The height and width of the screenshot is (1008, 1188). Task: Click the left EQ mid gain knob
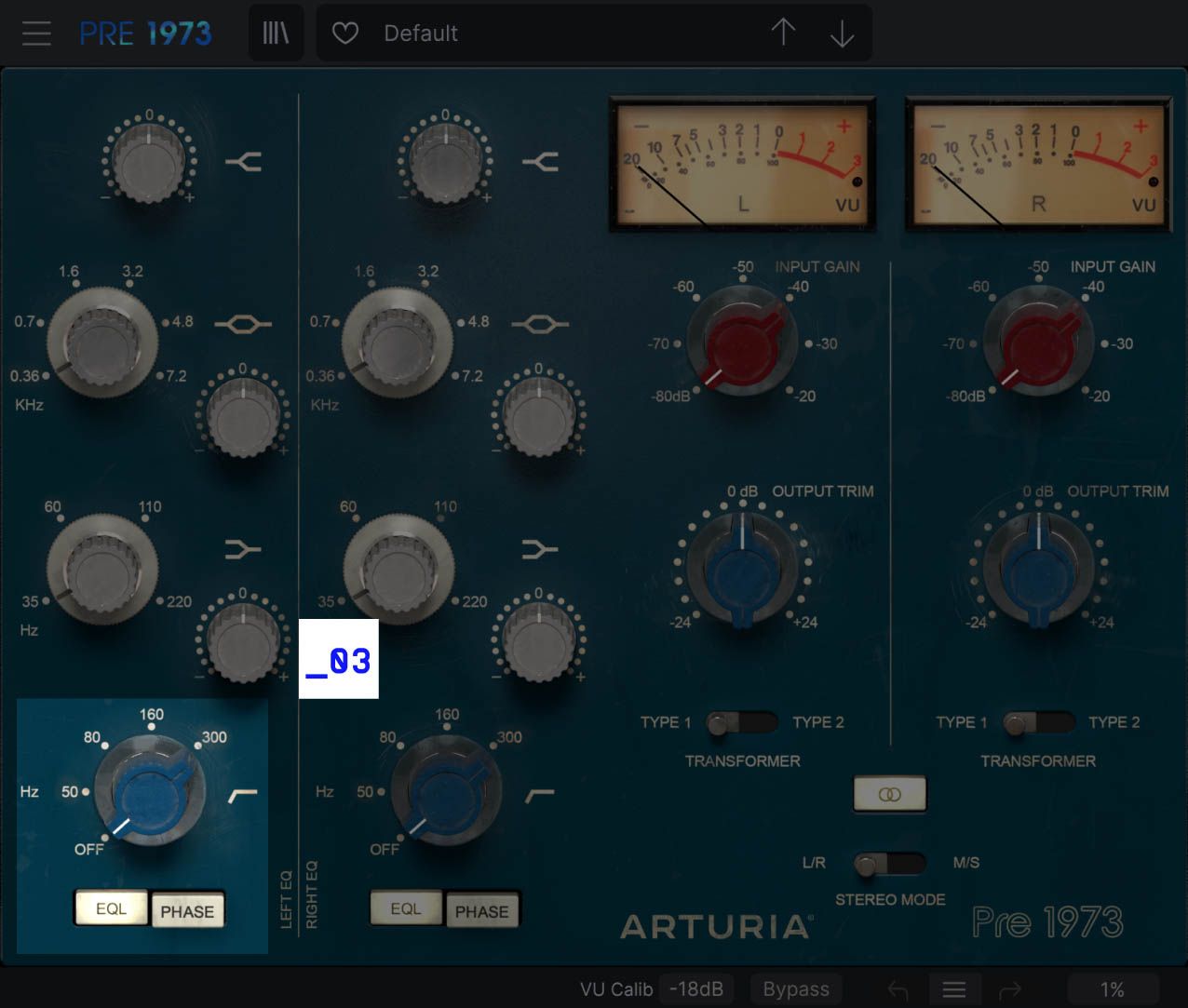[243, 417]
